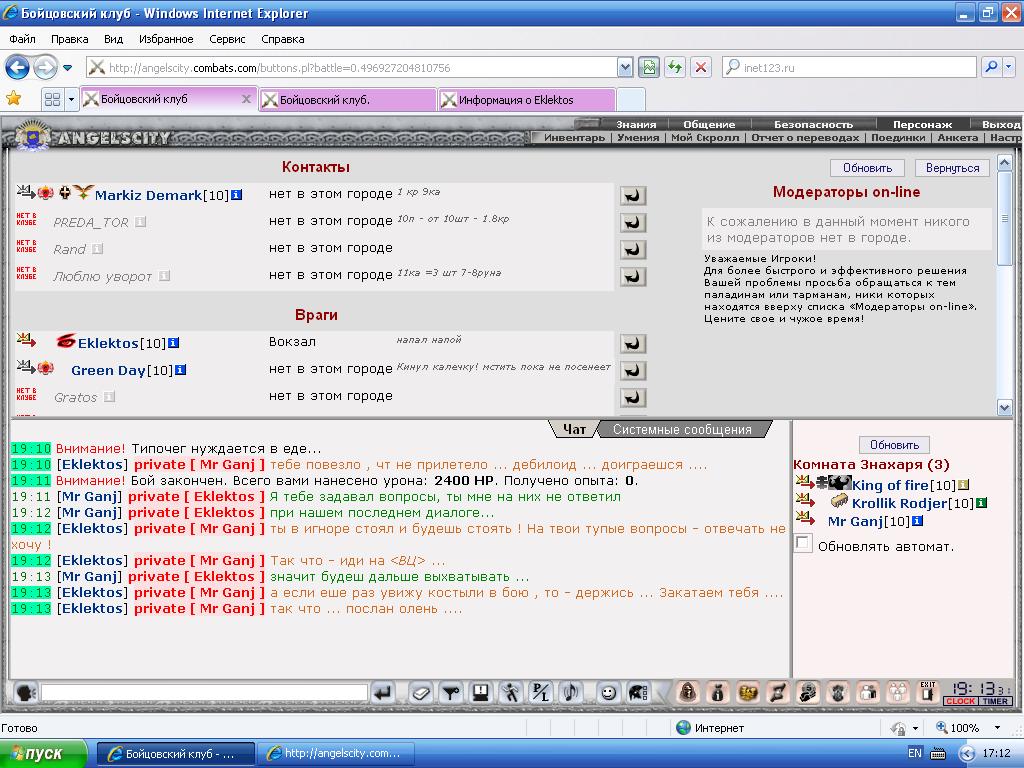
Task: Click the info icon beside Eklektos
Action: click(x=173, y=343)
